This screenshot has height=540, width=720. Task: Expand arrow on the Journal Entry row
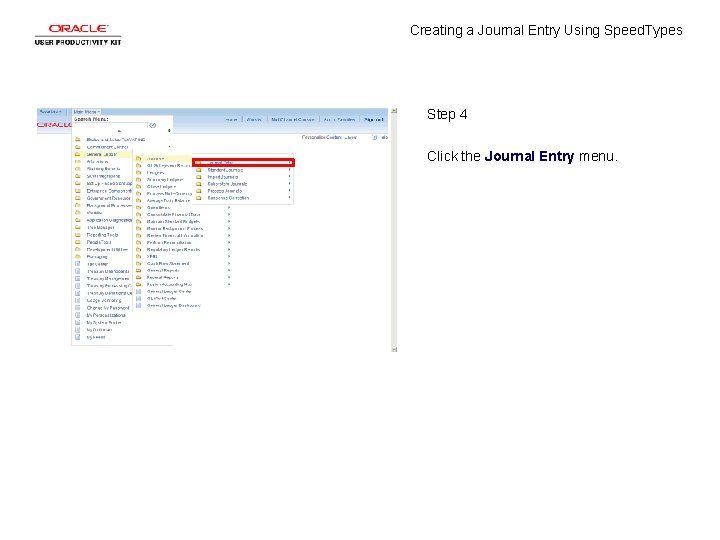coord(290,163)
